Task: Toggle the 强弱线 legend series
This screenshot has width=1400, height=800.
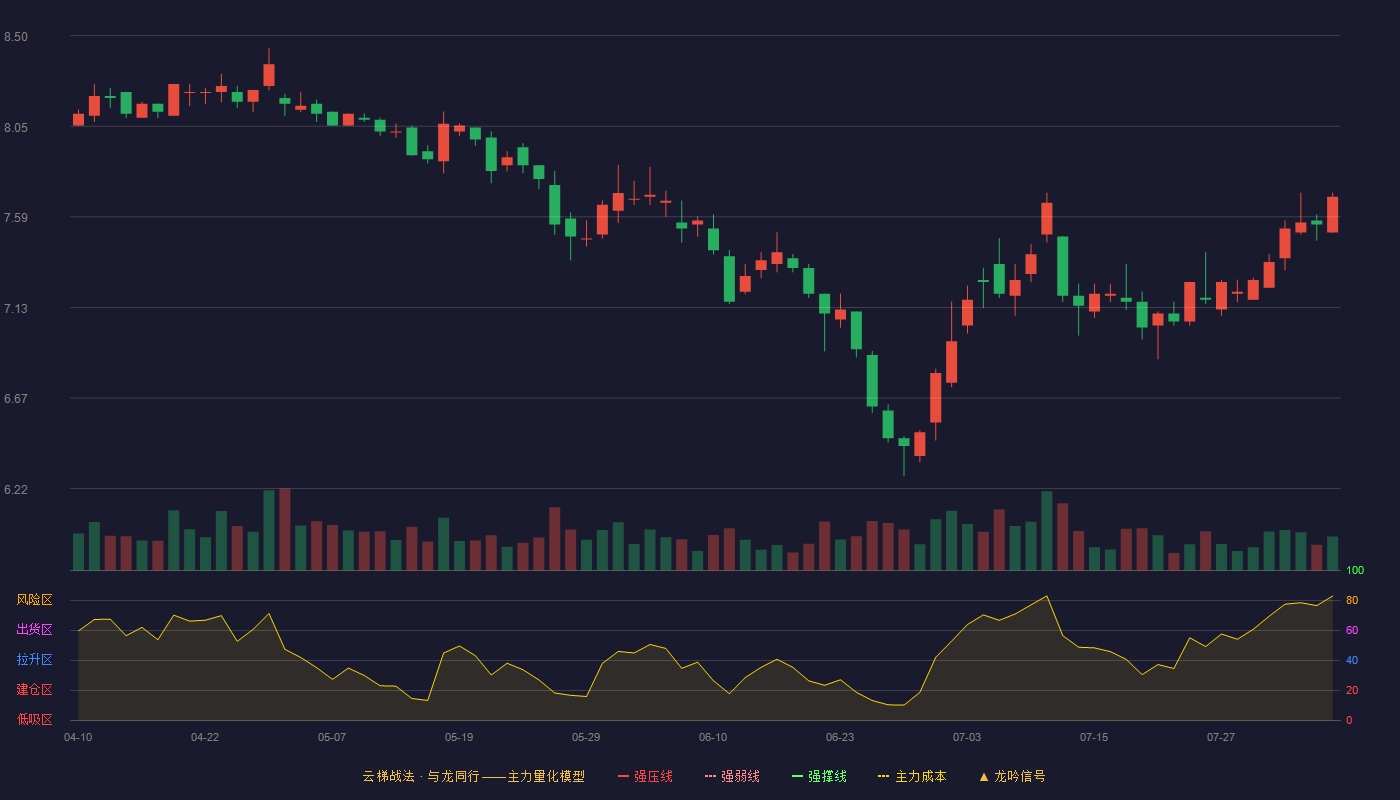Action: point(732,776)
